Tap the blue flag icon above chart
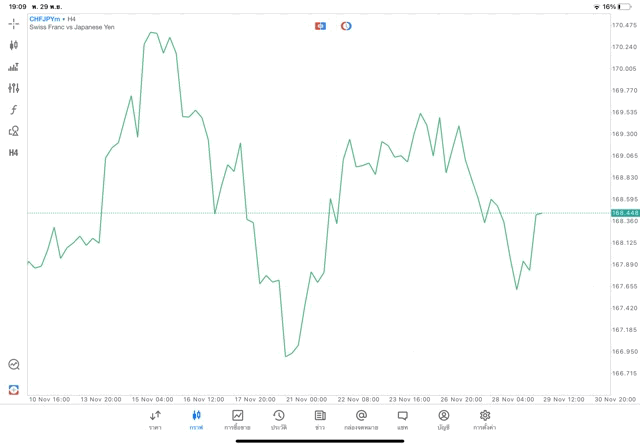Screen dimensions: 640x447 click(x=320, y=26)
